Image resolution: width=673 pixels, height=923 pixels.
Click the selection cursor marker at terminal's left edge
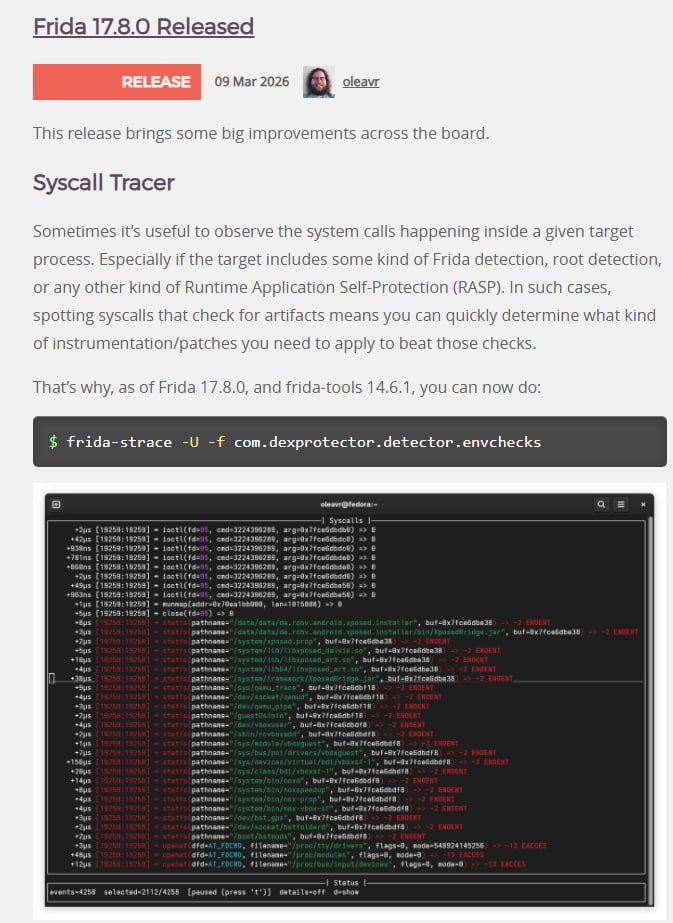click(52, 678)
